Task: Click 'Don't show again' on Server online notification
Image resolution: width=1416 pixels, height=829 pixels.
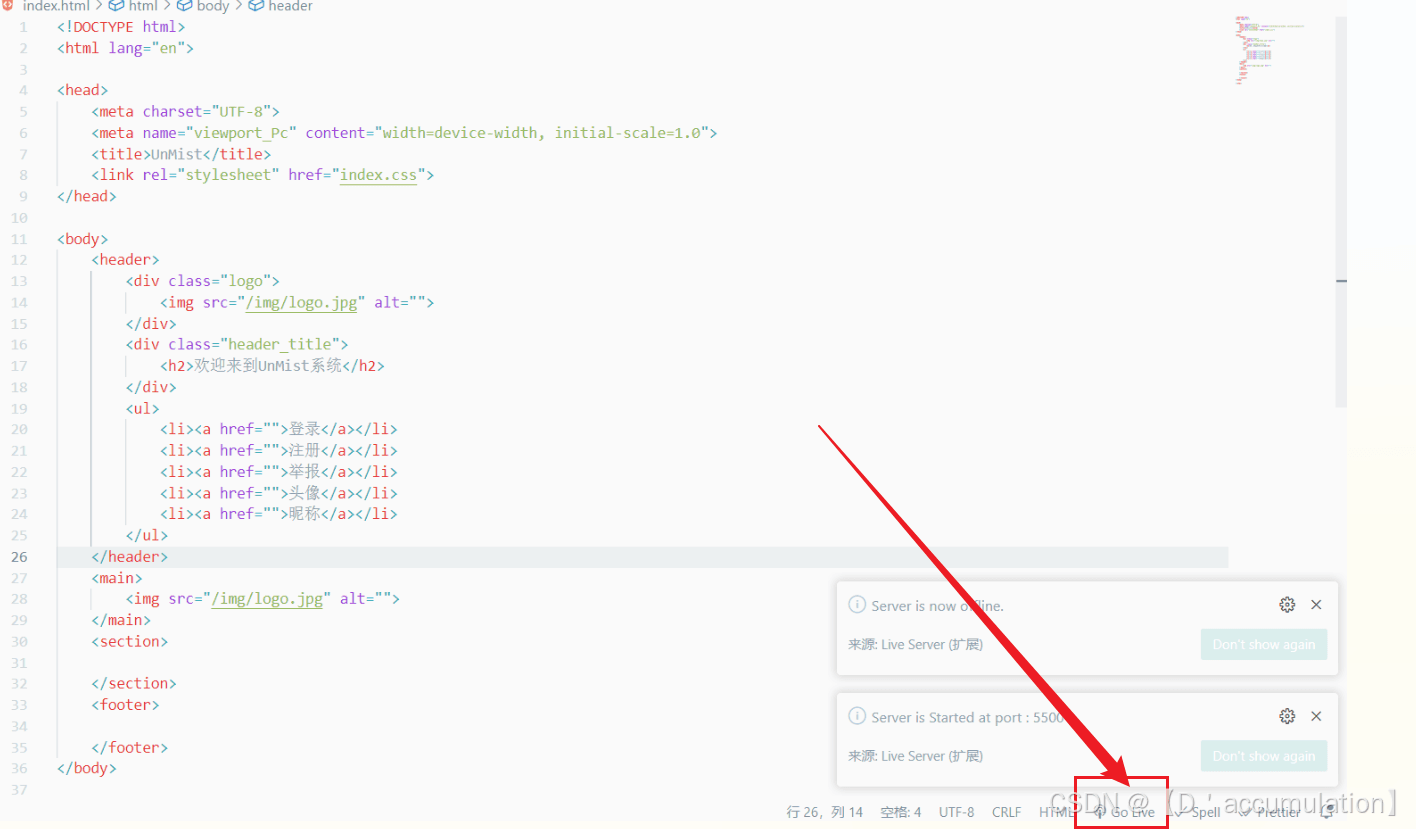Action: [x=1263, y=644]
